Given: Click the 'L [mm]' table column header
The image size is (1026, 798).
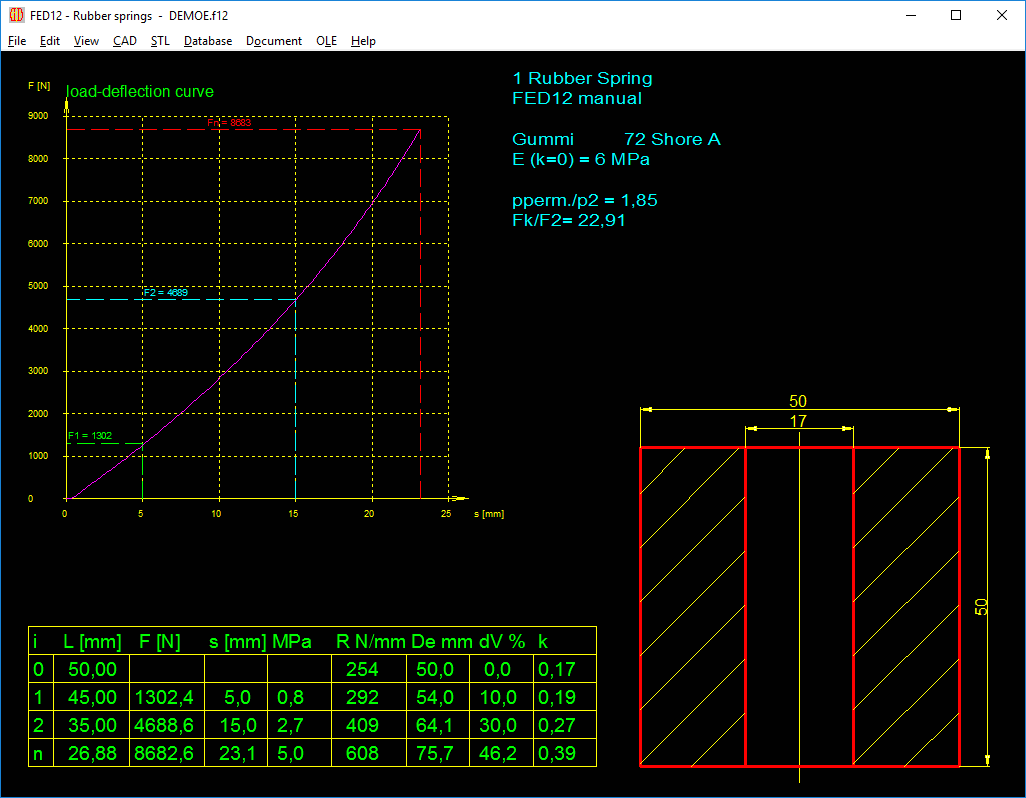Looking at the screenshot, I should tap(92, 642).
